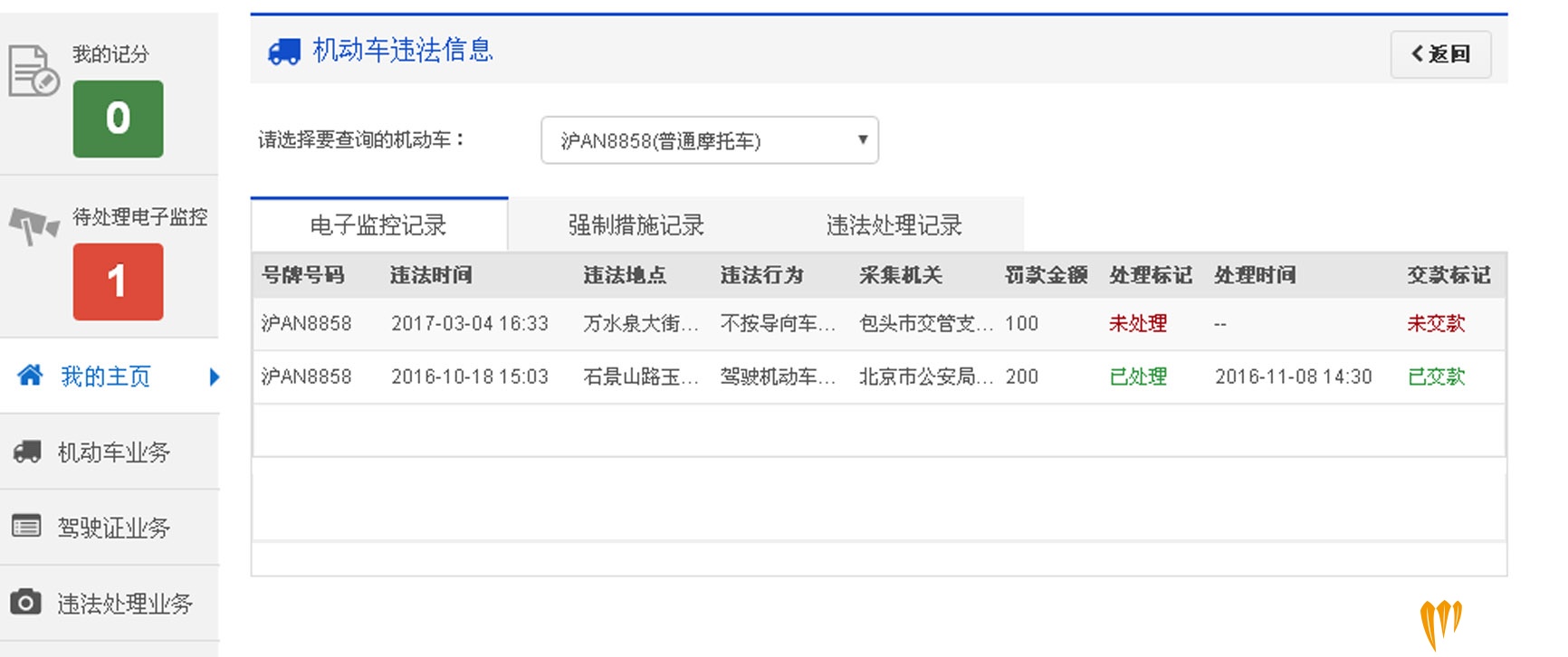This screenshot has height=657, width=1568.
Task: Click the 我的记分 document icon
Action: (33, 71)
